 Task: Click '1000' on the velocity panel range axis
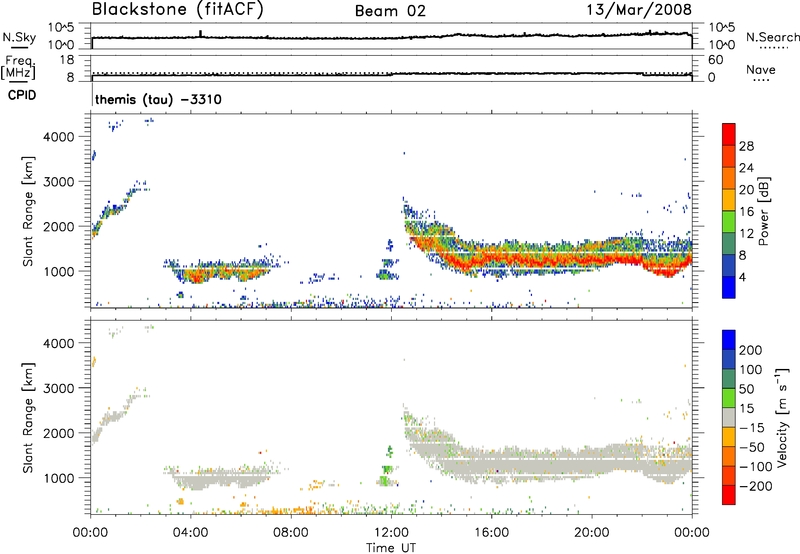coord(59,477)
